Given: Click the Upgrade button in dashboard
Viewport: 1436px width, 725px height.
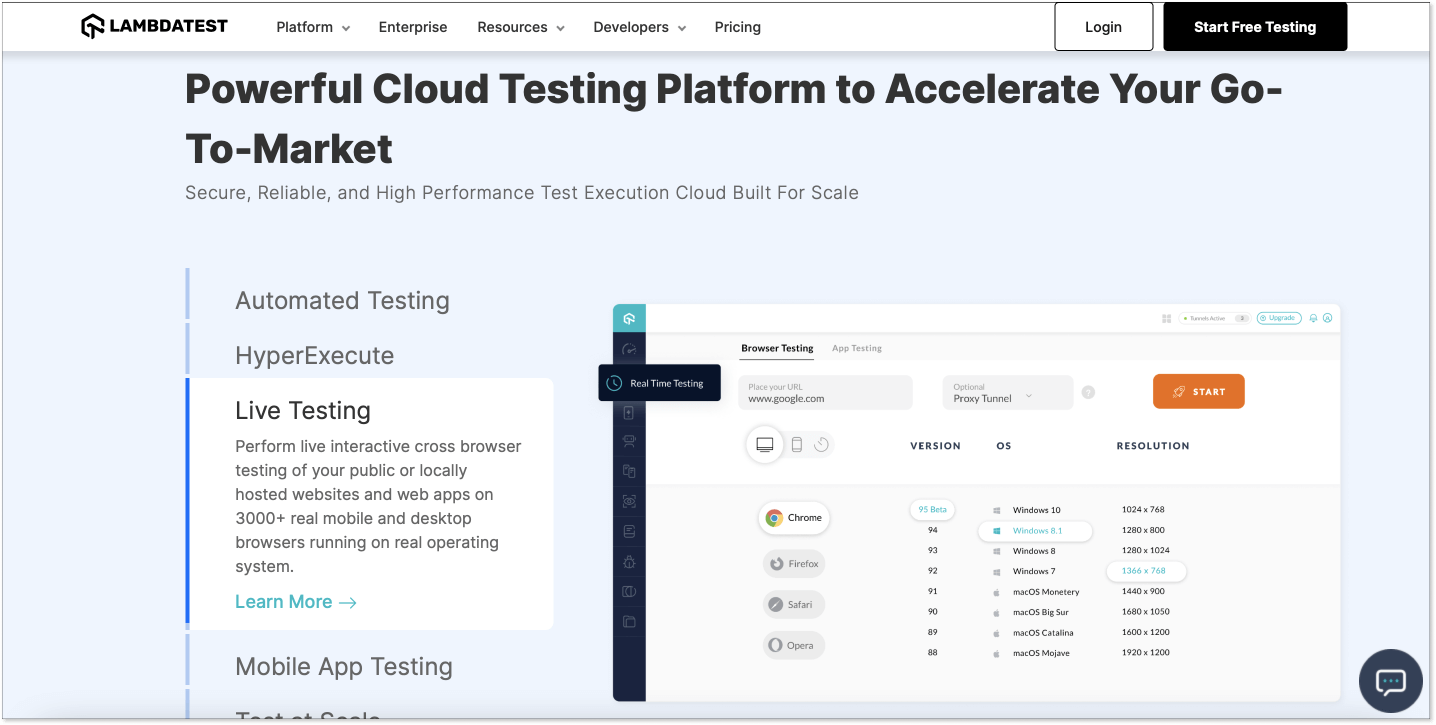Looking at the screenshot, I should 1279,318.
